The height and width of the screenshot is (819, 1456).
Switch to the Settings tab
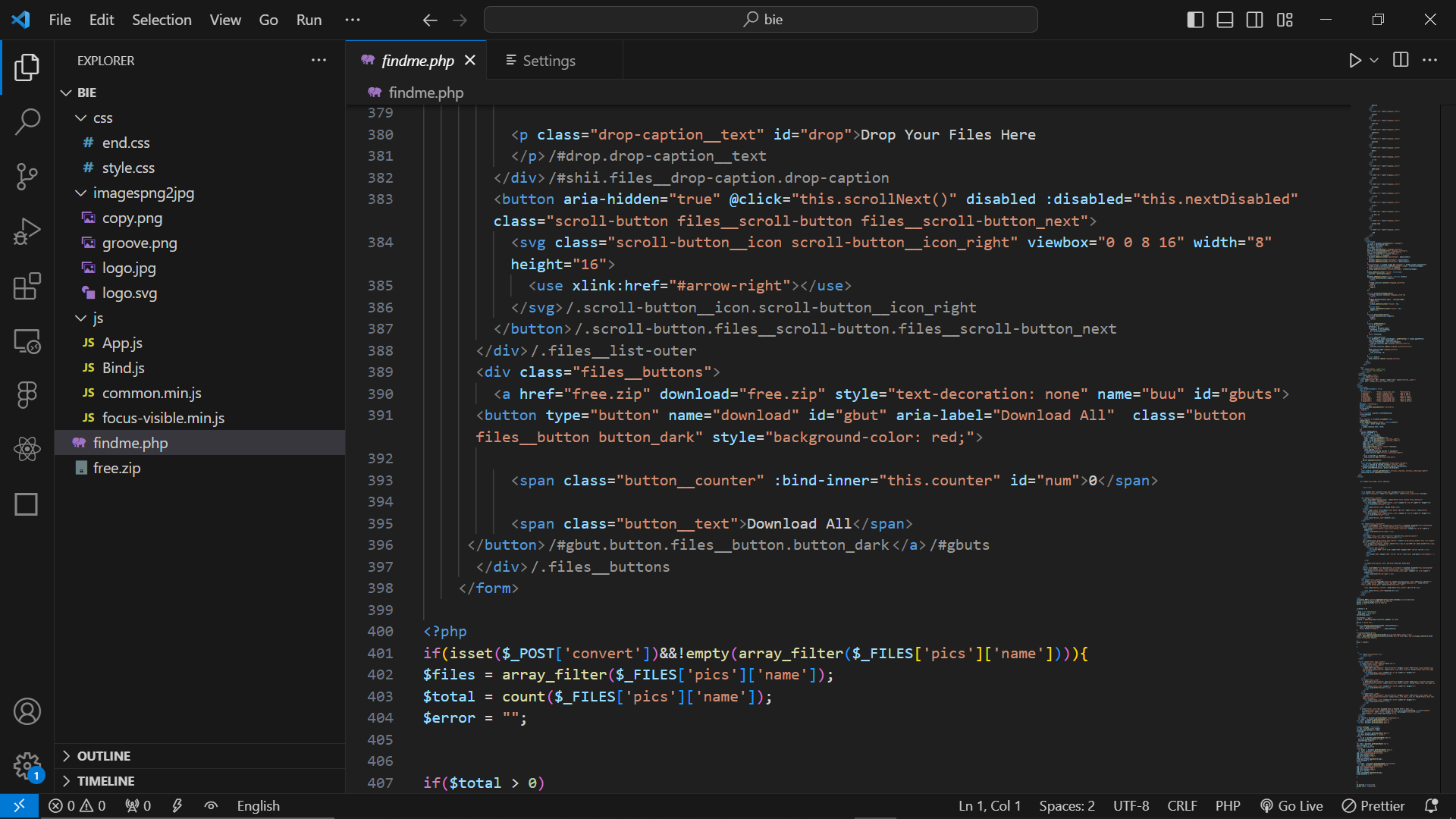[548, 61]
